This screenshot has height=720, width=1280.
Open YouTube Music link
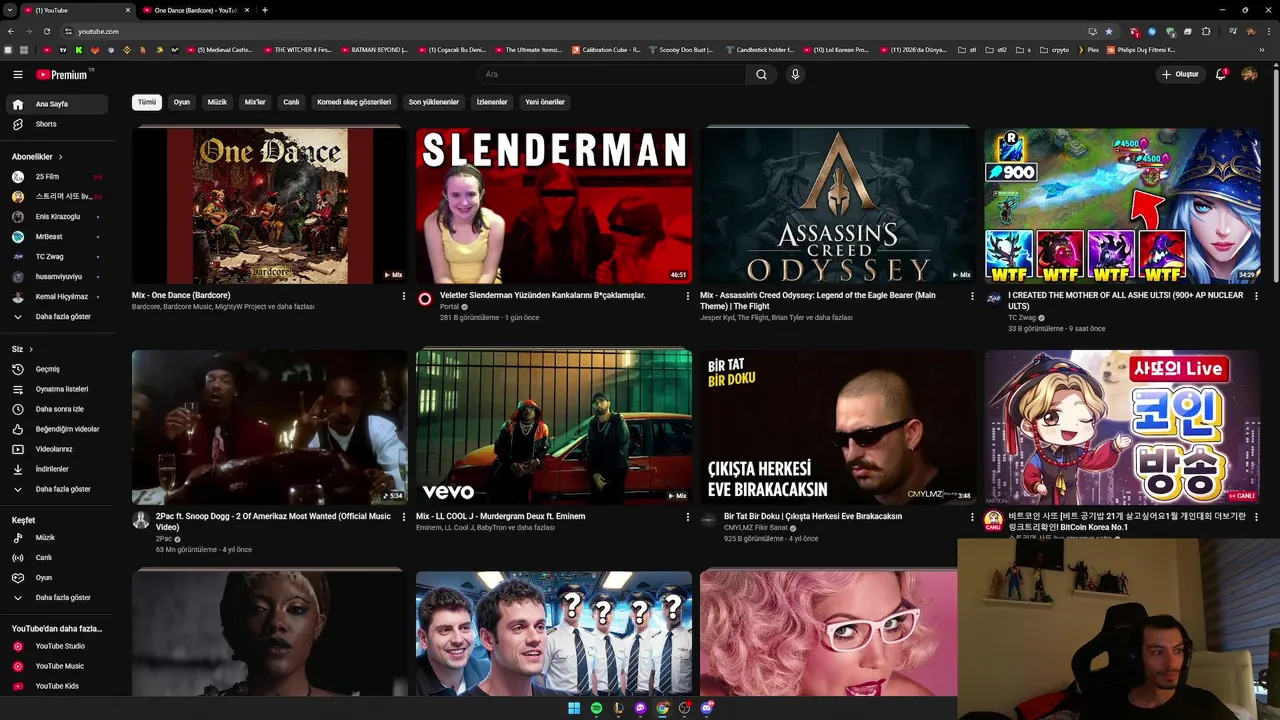click(55, 666)
